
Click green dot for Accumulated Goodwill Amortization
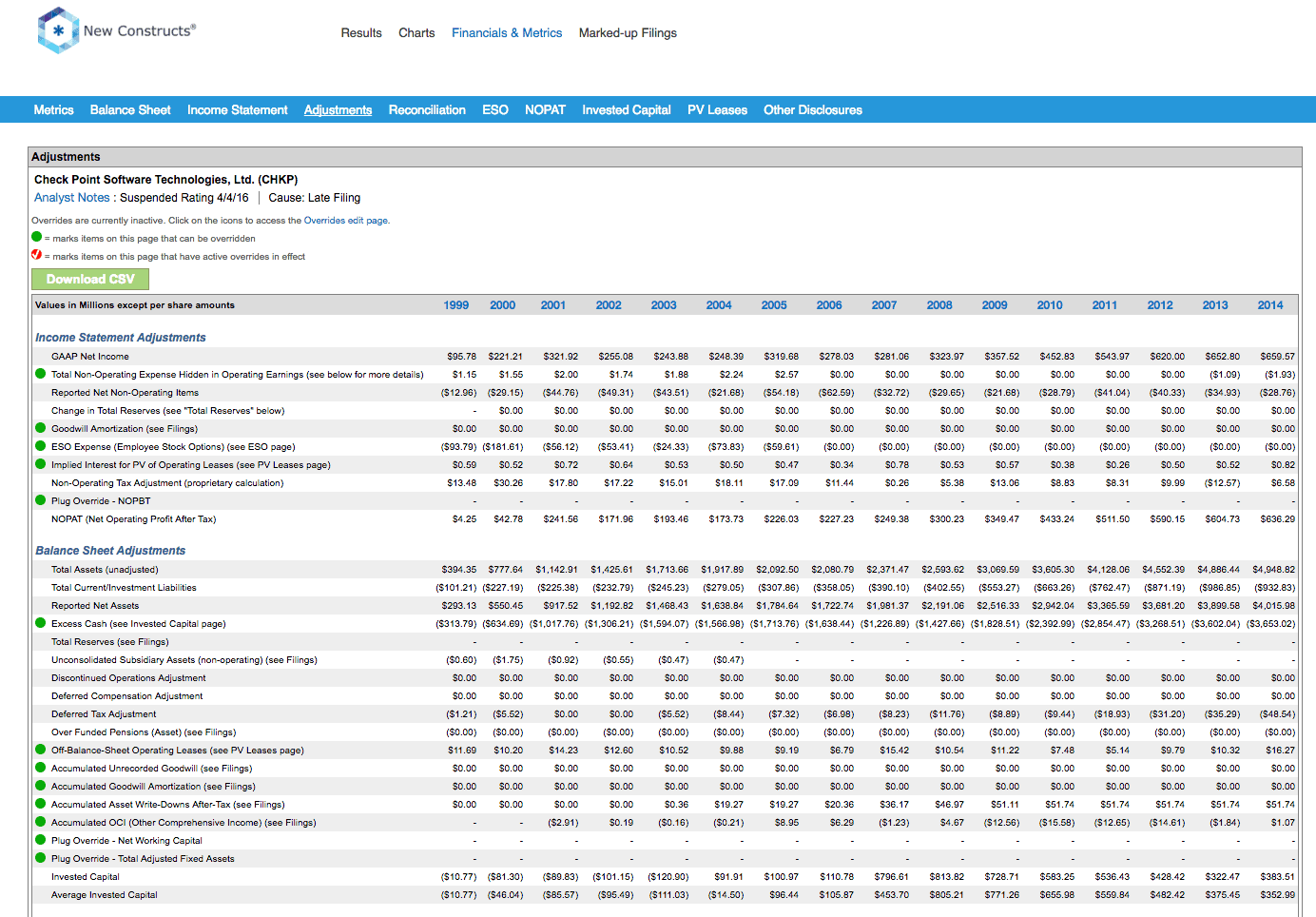[40, 786]
